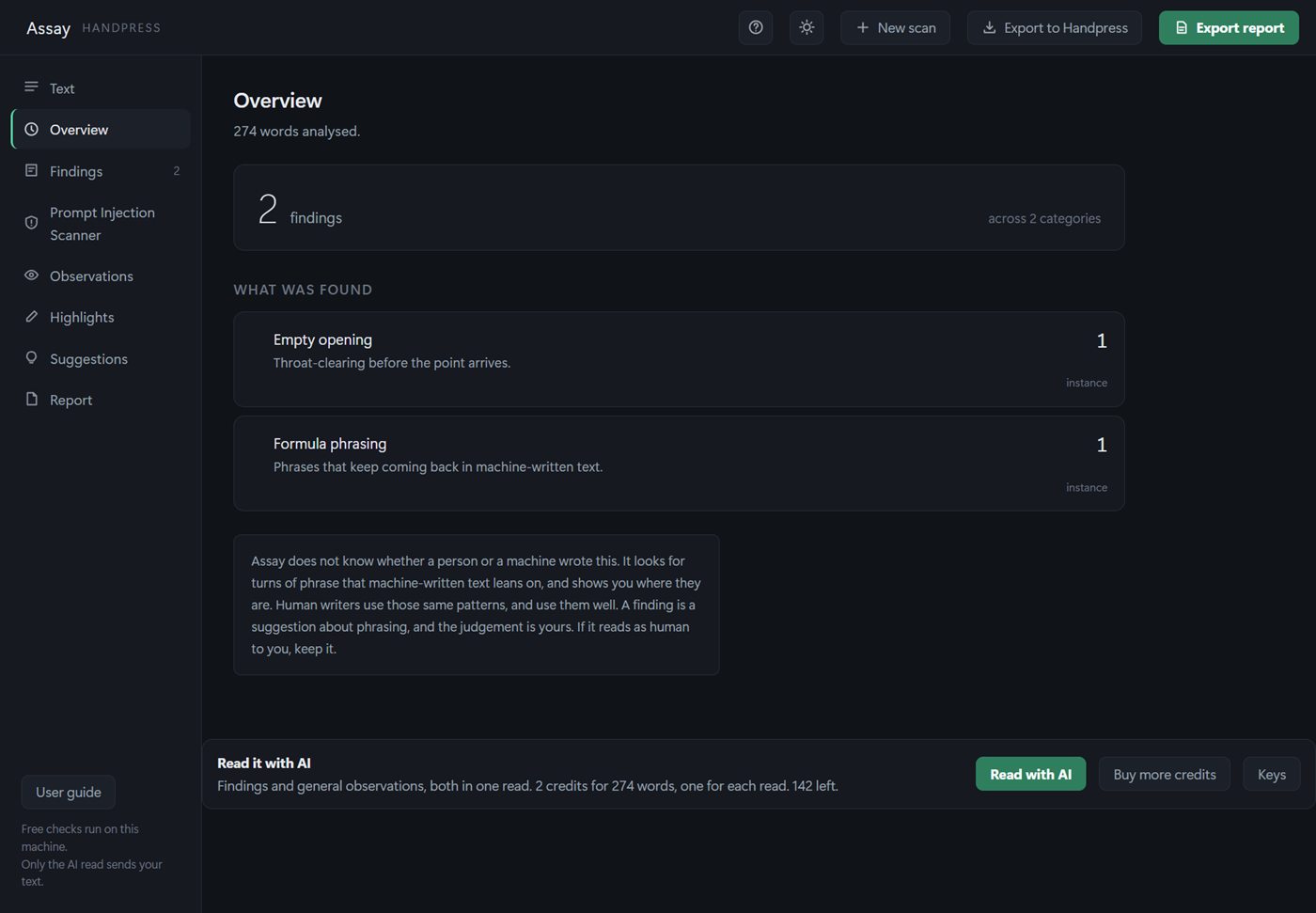Click the 'WHAT WAS FOUND' heading
This screenshot has height=913, width=1316.
[x=303, y=290]
